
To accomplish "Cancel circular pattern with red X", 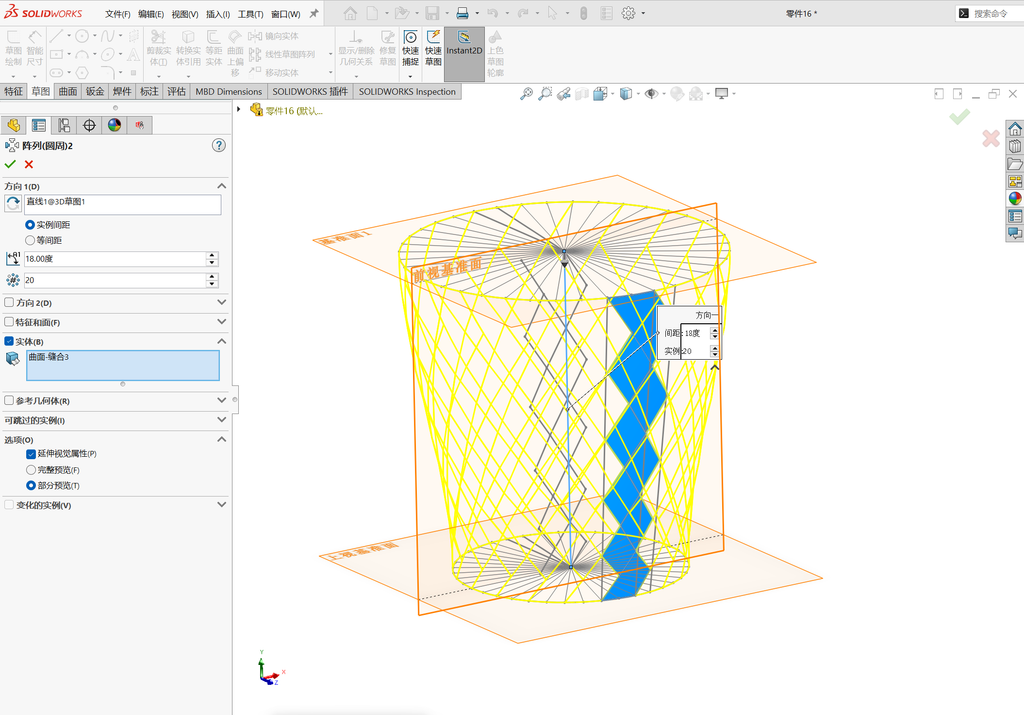I will pyautogui.click(x=29, y=165).
